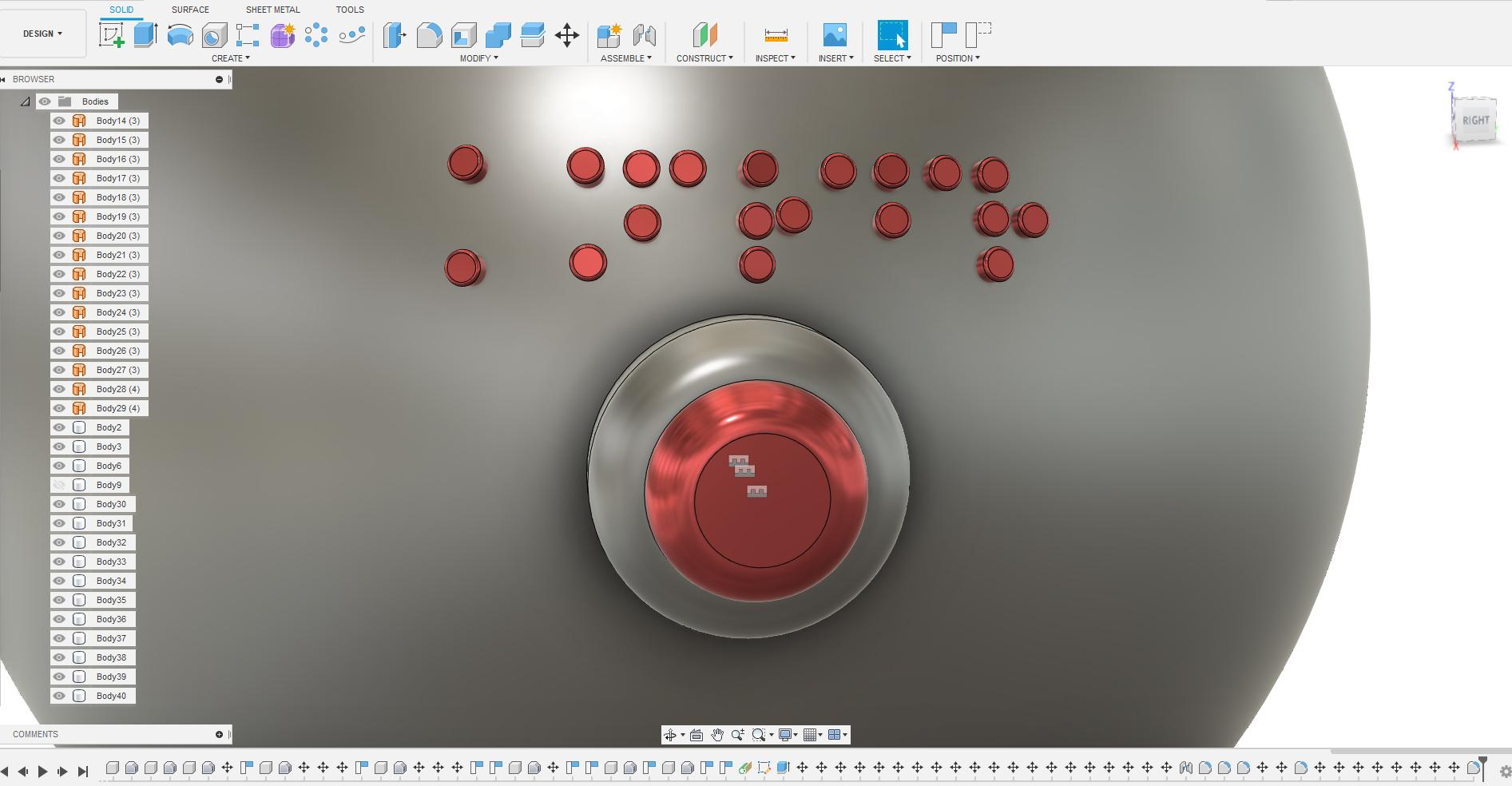The width and height of the screenshot is (1512, 786).
Task: Click the New Component icon
Action: (609, 35)
